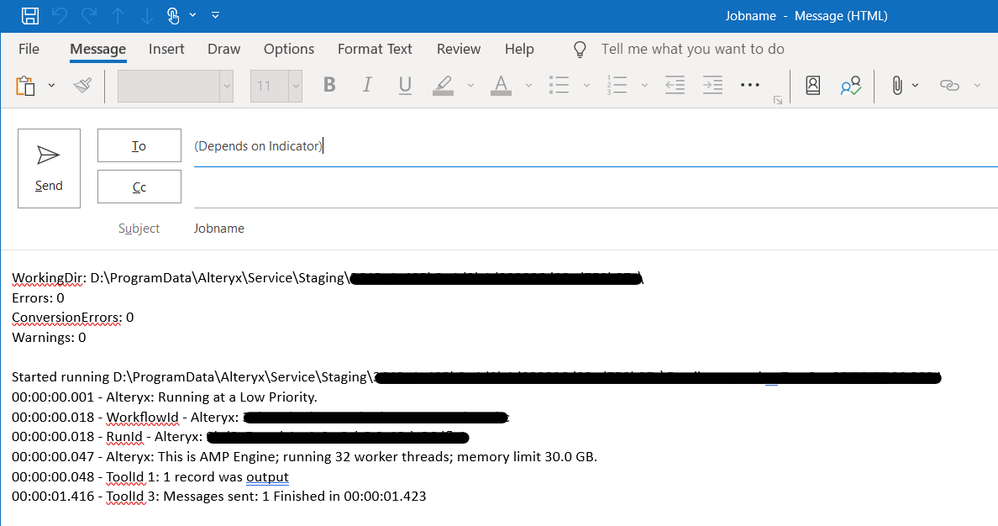Open bullet library dropdown arrow
The height and width of the screenshot is (526, 998).
coord(586,85)
